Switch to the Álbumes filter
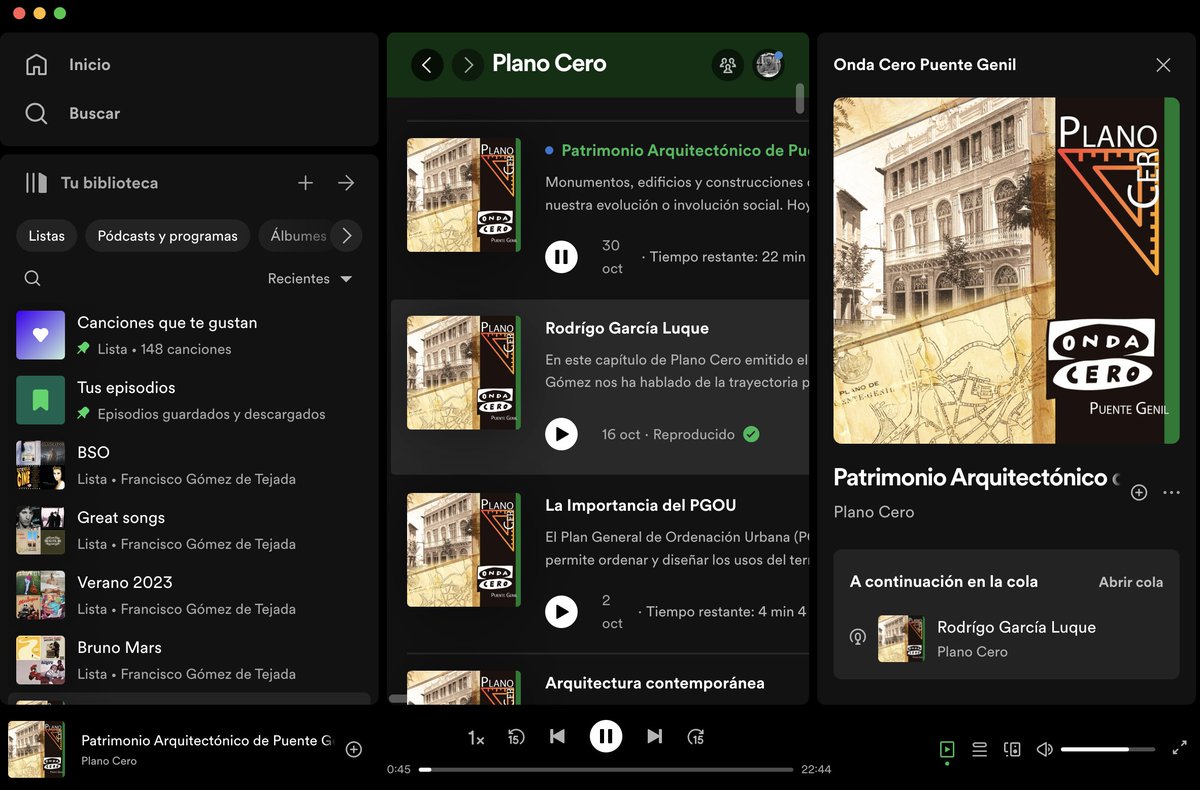1200x790 pixels. point(298,235)
